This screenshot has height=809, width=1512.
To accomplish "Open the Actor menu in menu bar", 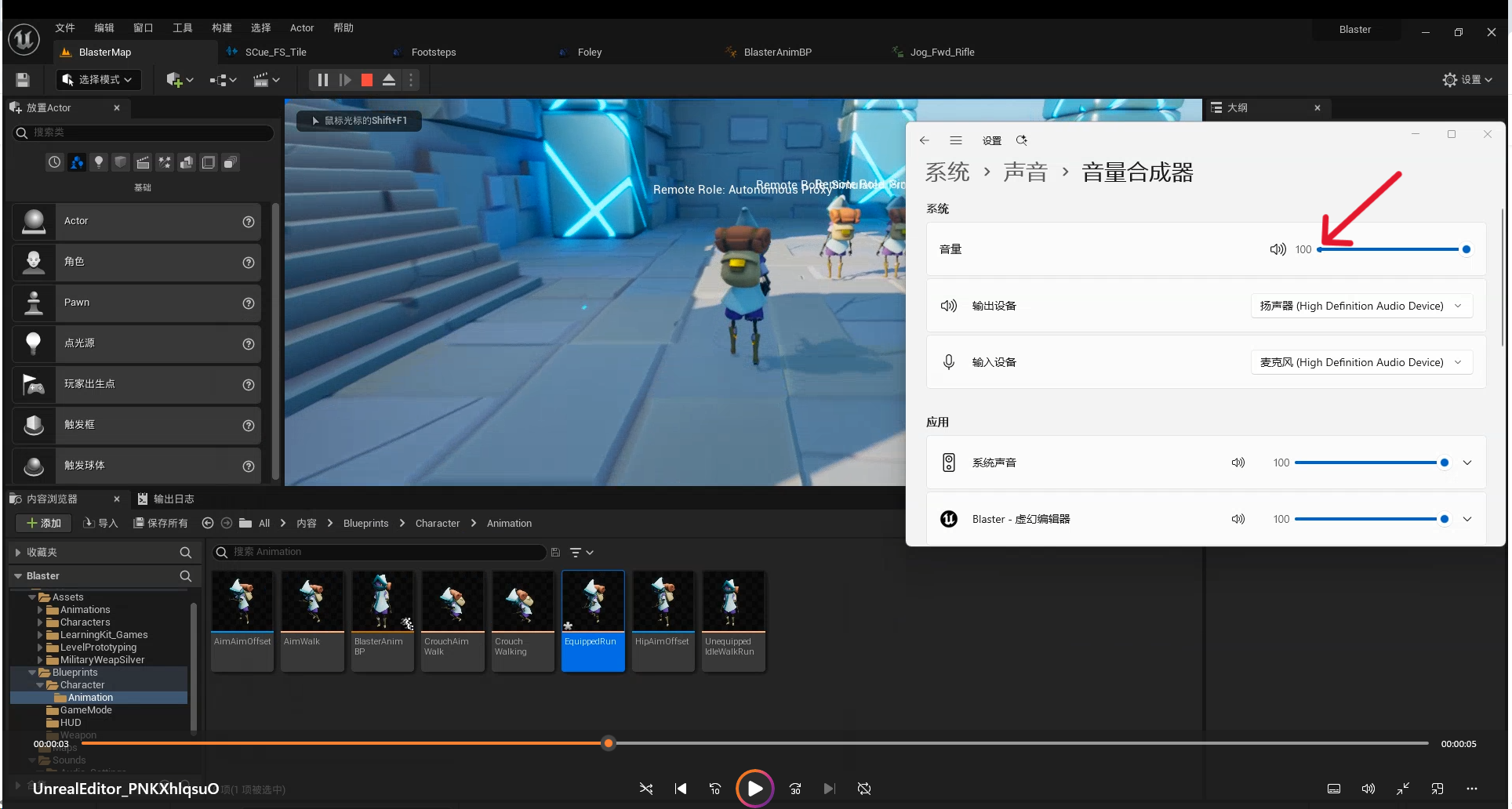I will [x=302, y=28].
